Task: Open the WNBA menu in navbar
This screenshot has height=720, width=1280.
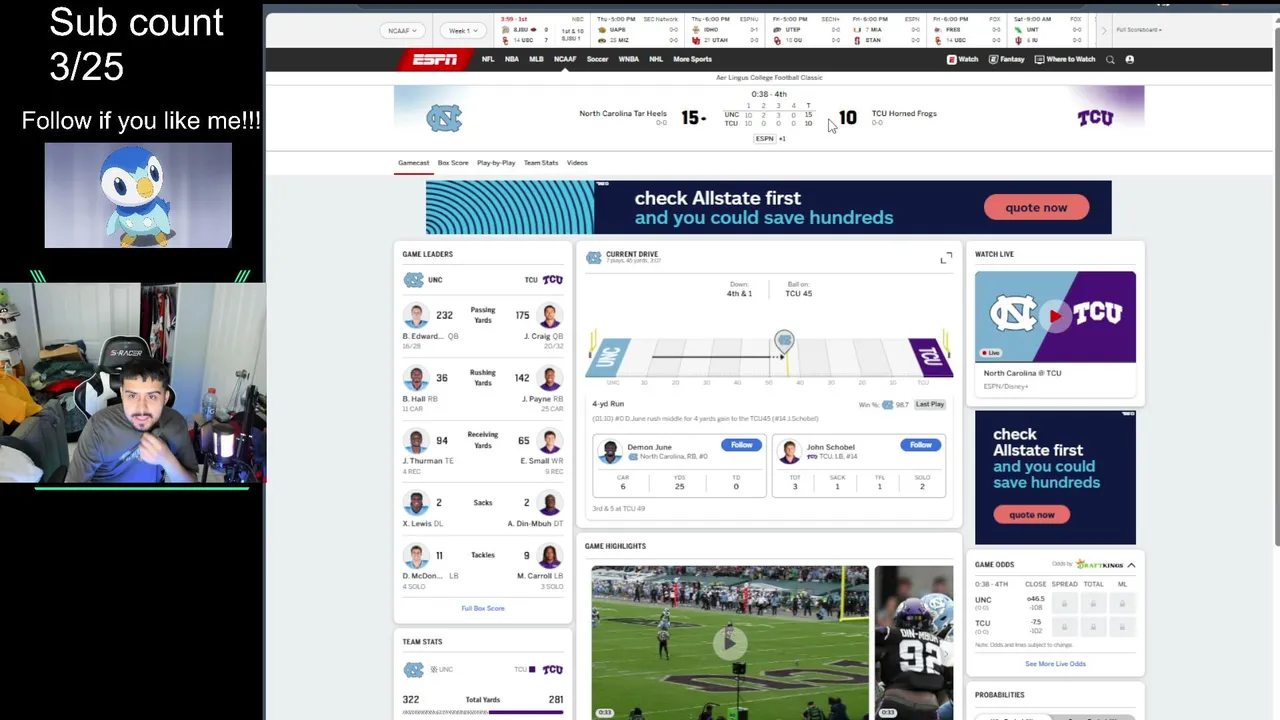Action: 628,59
